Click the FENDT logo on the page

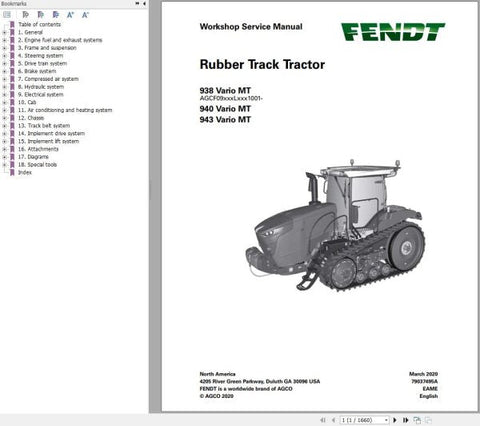393,32
